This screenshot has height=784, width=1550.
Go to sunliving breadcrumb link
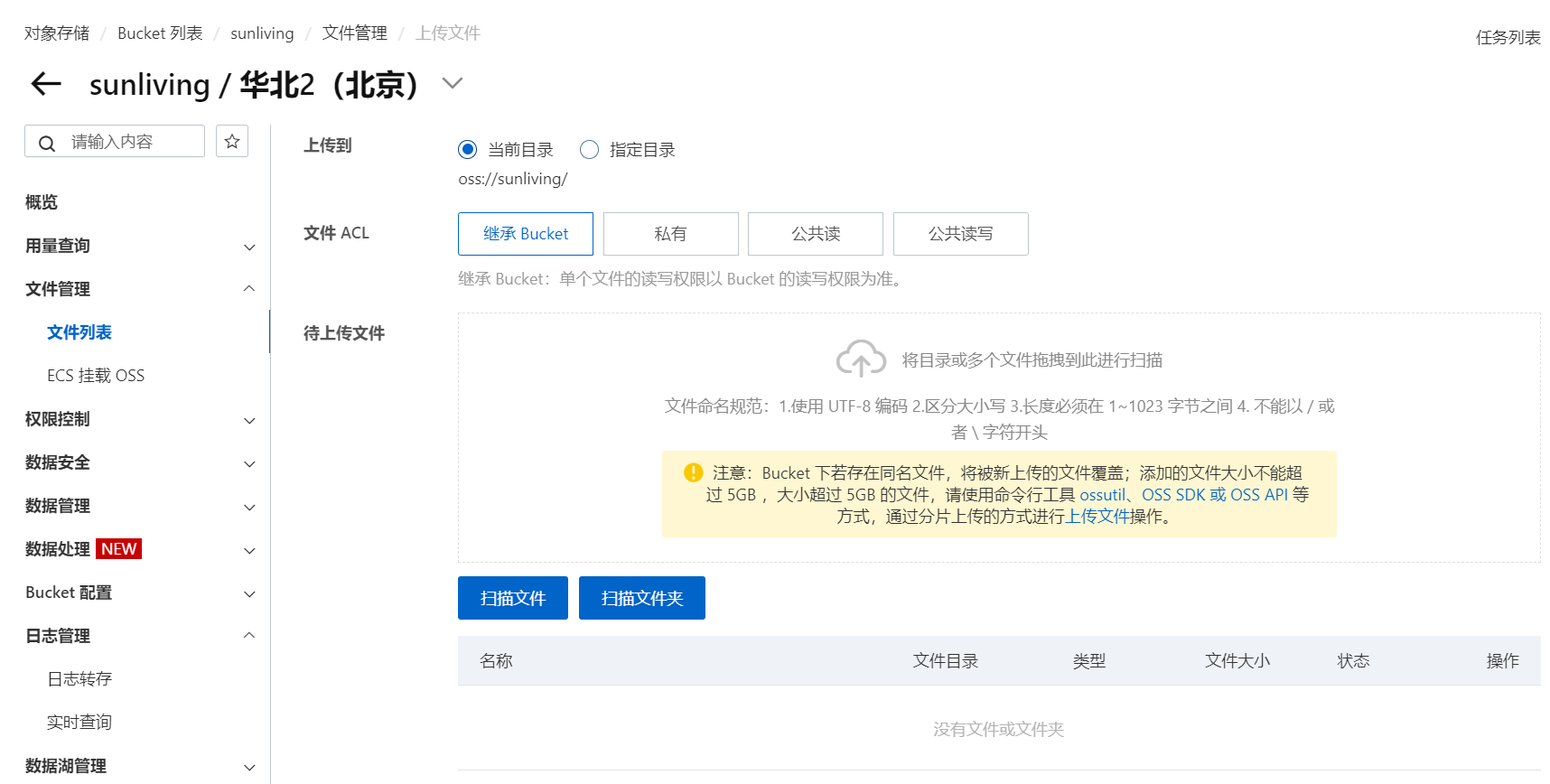tap(262, 33)
